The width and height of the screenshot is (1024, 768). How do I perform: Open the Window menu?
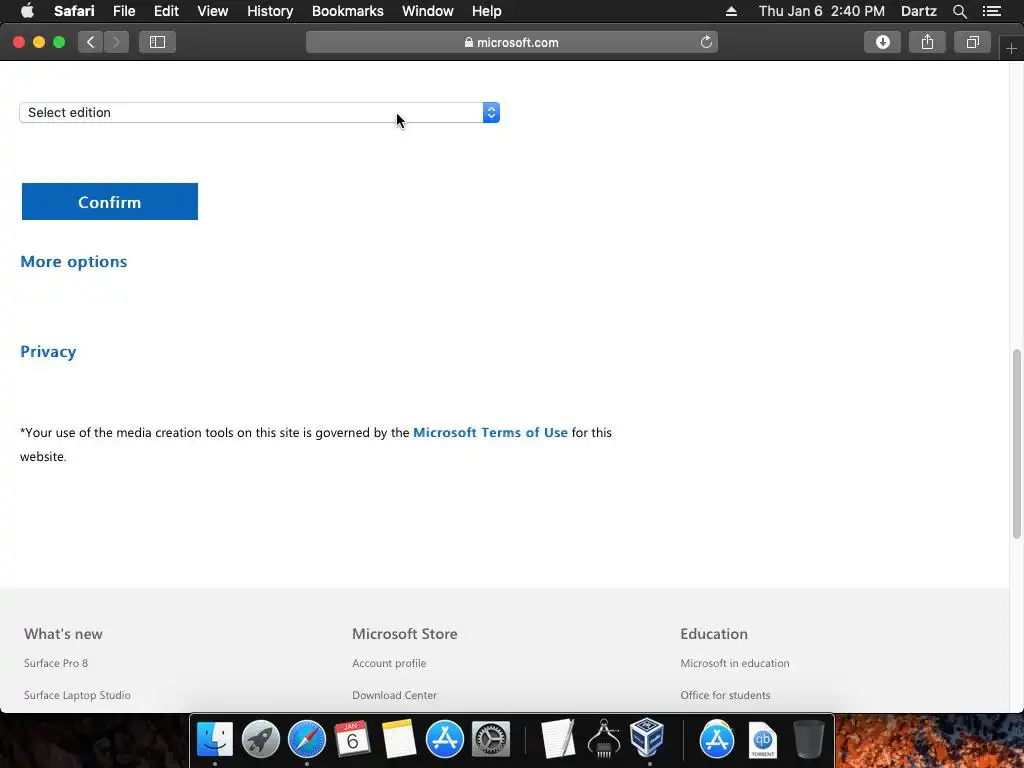(x=428, y=11)
